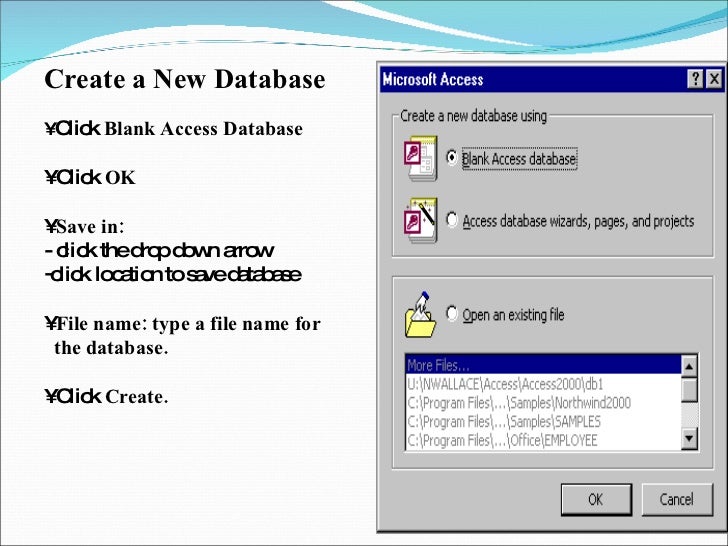The image size is (728, 546).
Task: Click the Blank Access database icon
Action: click(421, 158)
